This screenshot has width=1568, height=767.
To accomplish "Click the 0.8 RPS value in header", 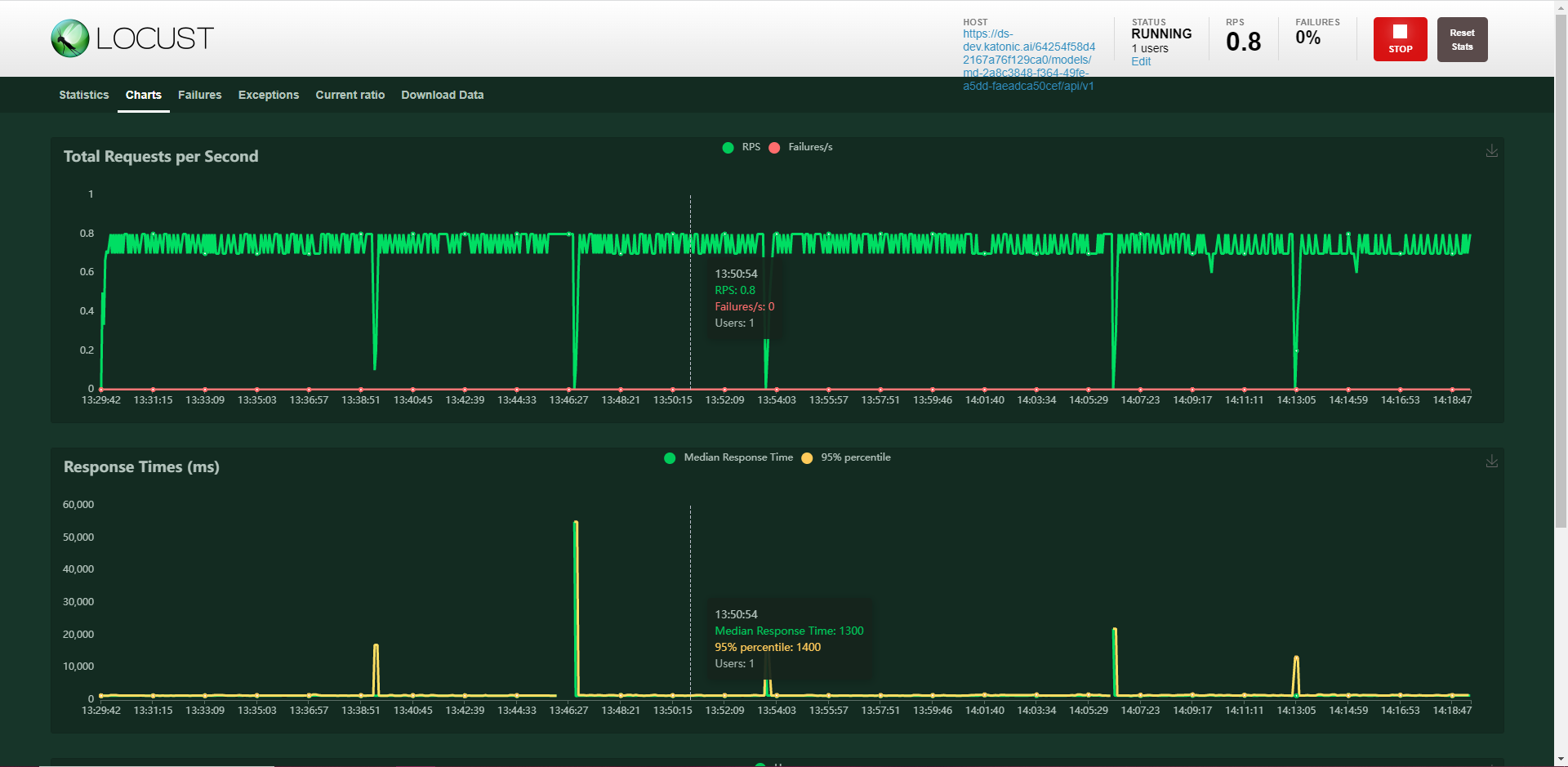I will coord(1243,42).
